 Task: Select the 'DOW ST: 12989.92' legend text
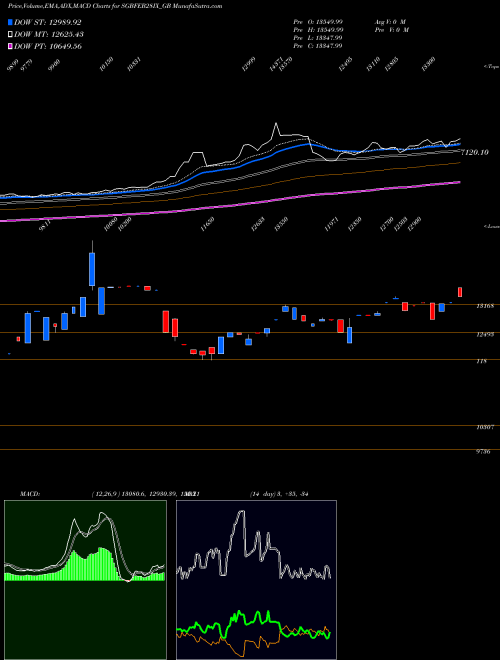click(48, 22)
